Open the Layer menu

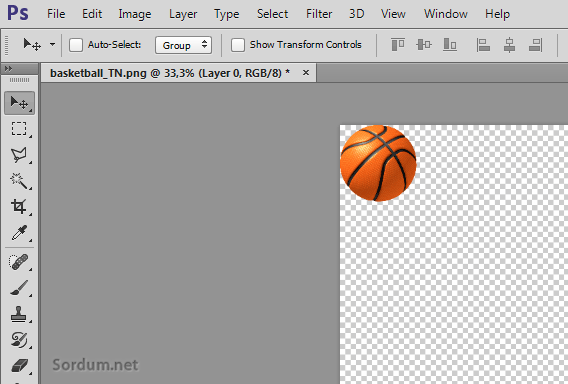[x=183, y=14]
